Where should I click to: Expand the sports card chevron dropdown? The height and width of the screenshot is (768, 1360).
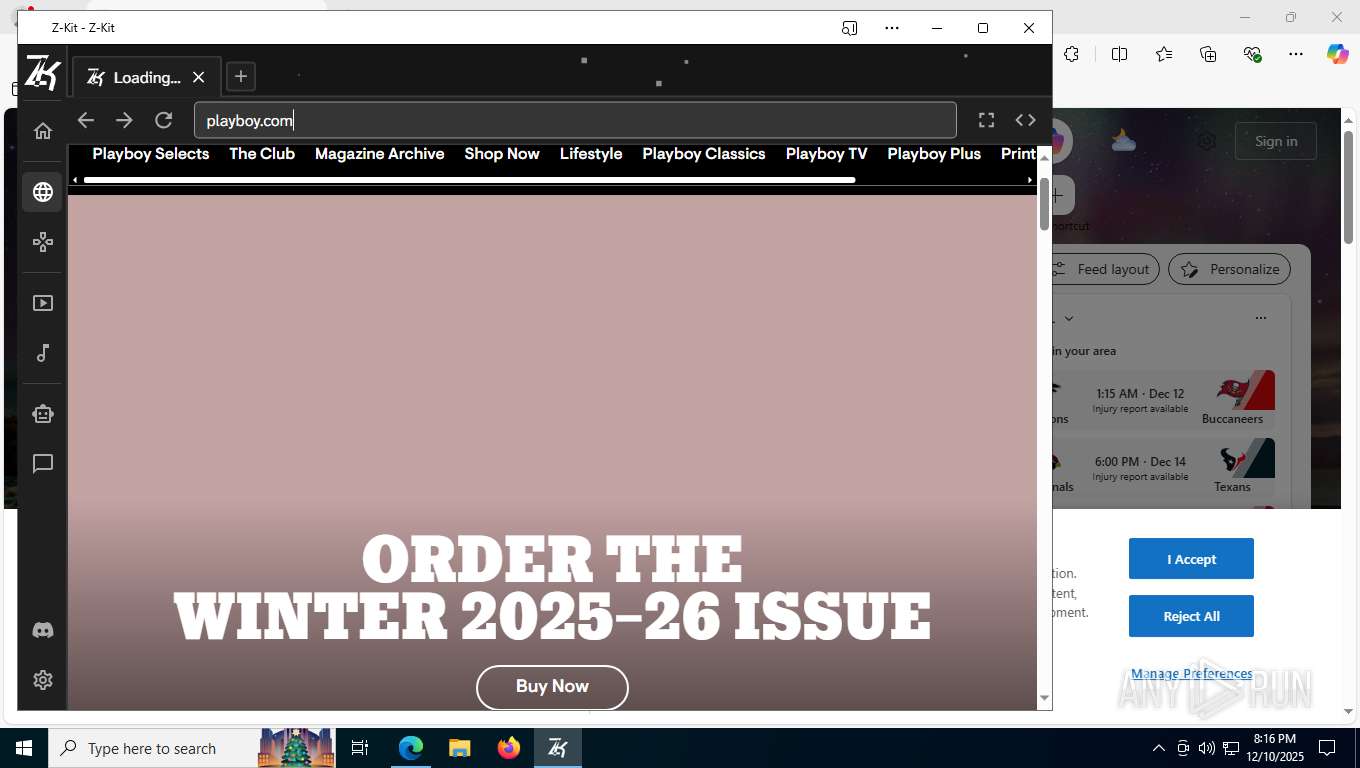pos(1069,318)
